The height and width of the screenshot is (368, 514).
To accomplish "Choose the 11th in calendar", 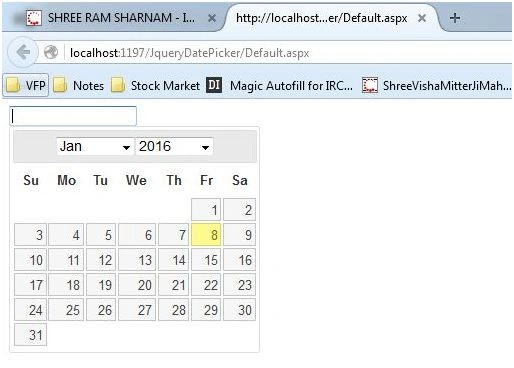I will pyautogui.click(x=66, y=260).
